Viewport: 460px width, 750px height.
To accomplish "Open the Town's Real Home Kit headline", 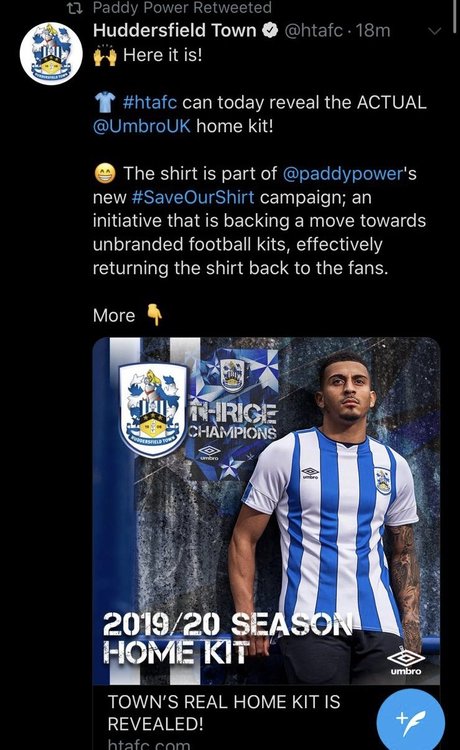I will tap(224, 713).
